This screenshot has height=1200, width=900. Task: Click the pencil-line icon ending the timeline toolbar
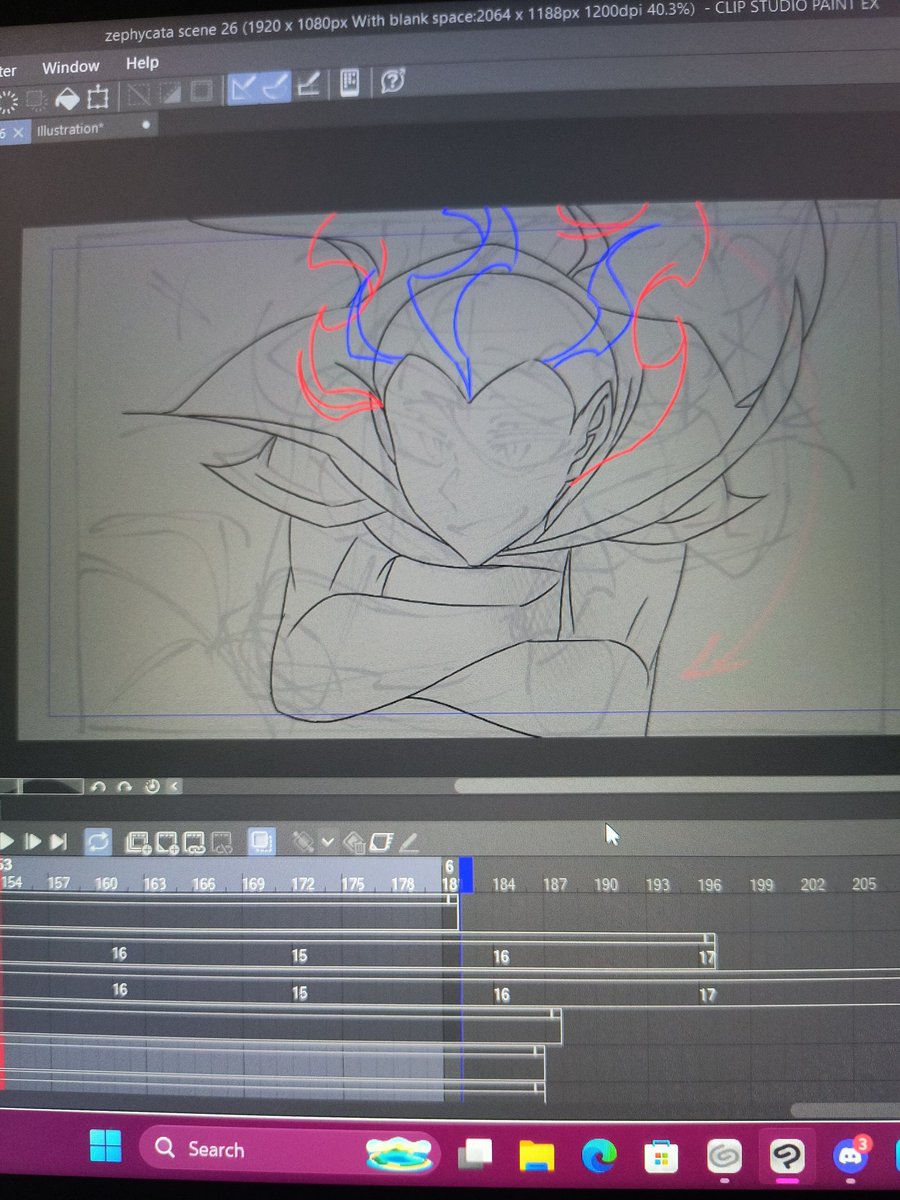click(x=408, y=842)
